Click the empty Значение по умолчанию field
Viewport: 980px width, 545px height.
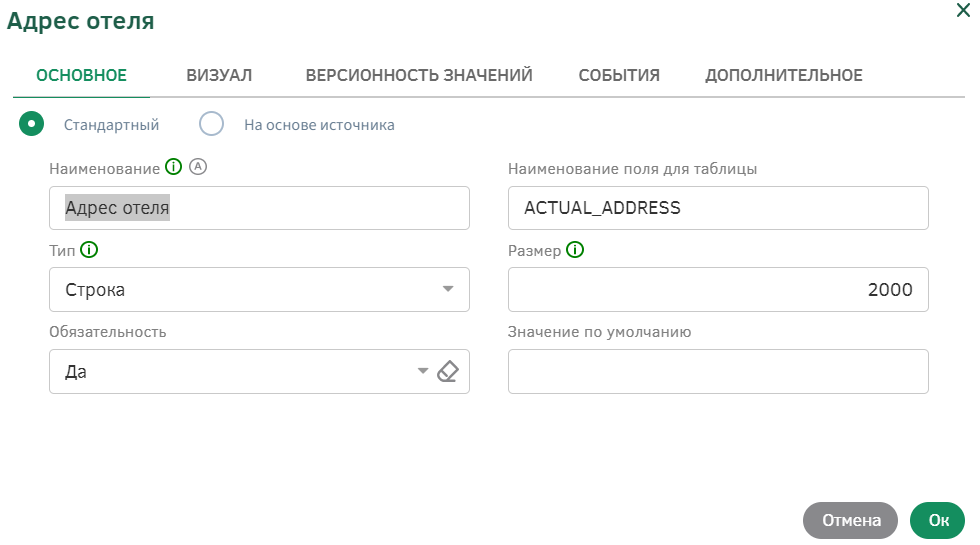[x=718, y=371]
